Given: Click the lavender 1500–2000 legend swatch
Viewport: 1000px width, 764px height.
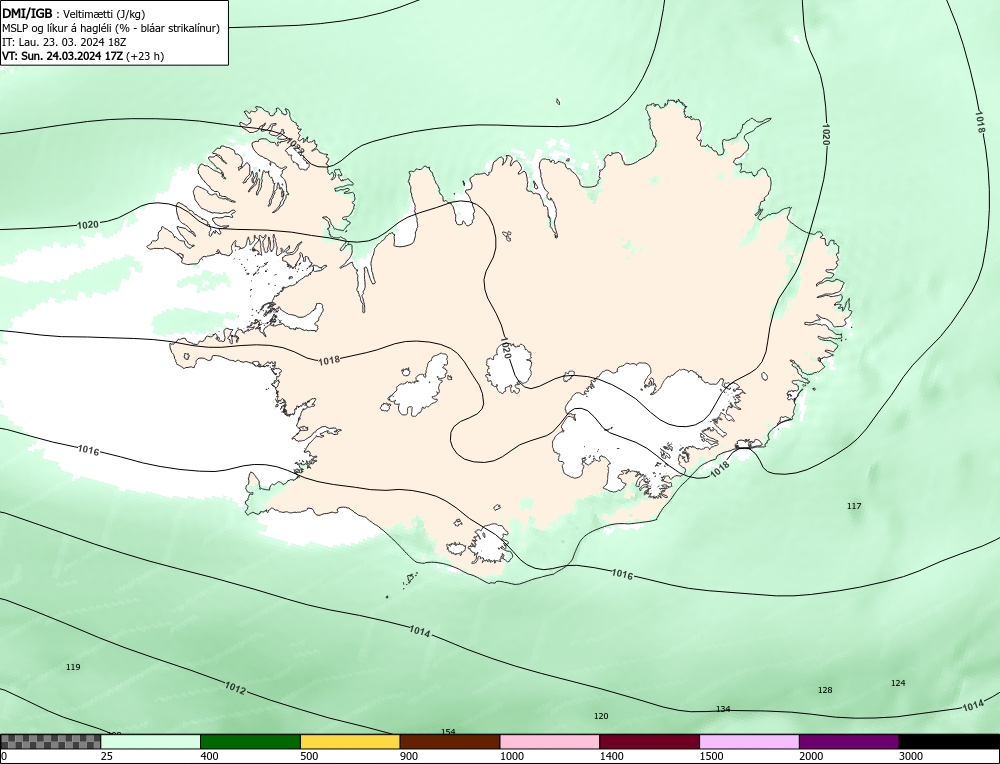Looking at the screenshot, I should tap(749, 742).
